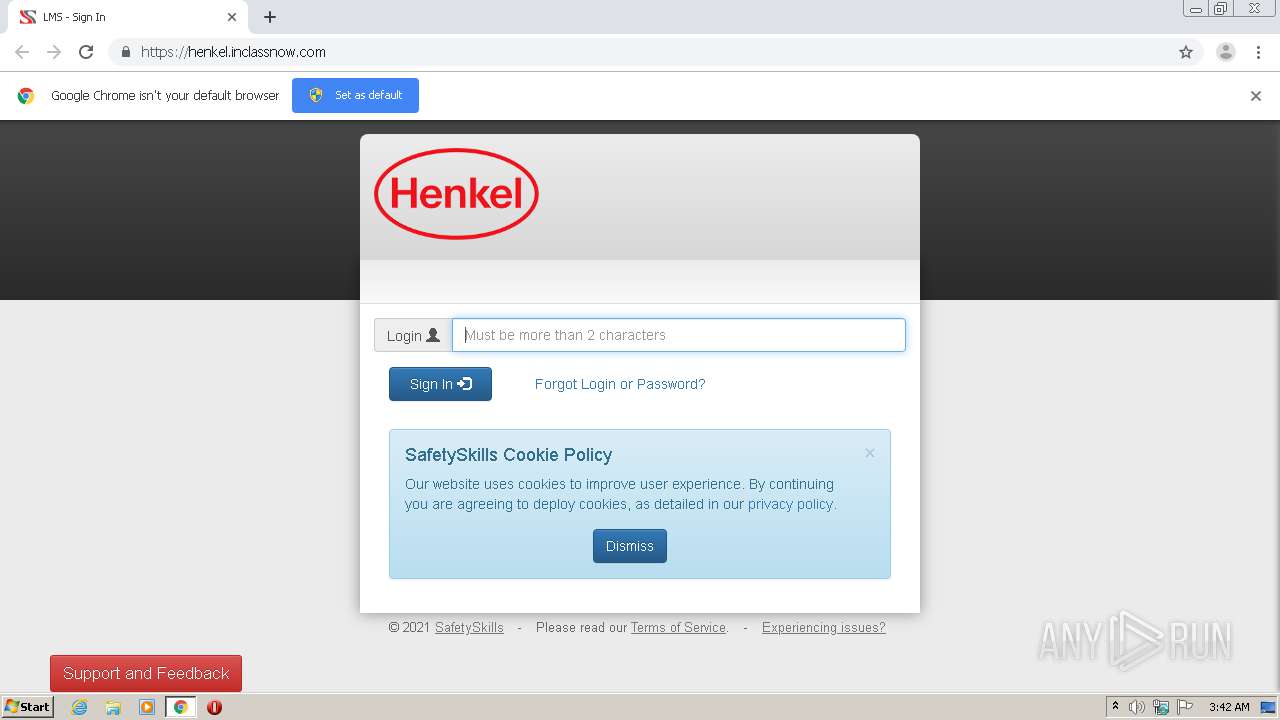Close the LMS - Sign In tab
This screenshot has height=720, width=1280.
click(x=232, y=17)
